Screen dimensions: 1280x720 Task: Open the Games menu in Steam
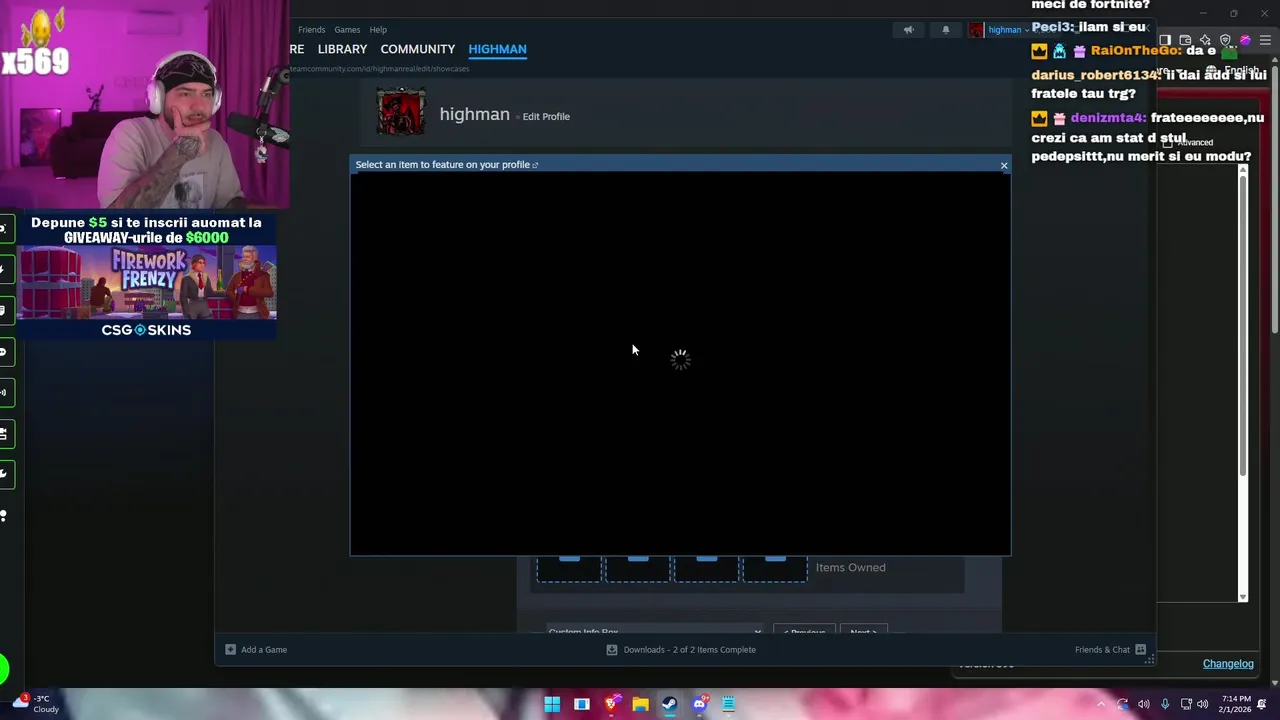coord(347,30)
